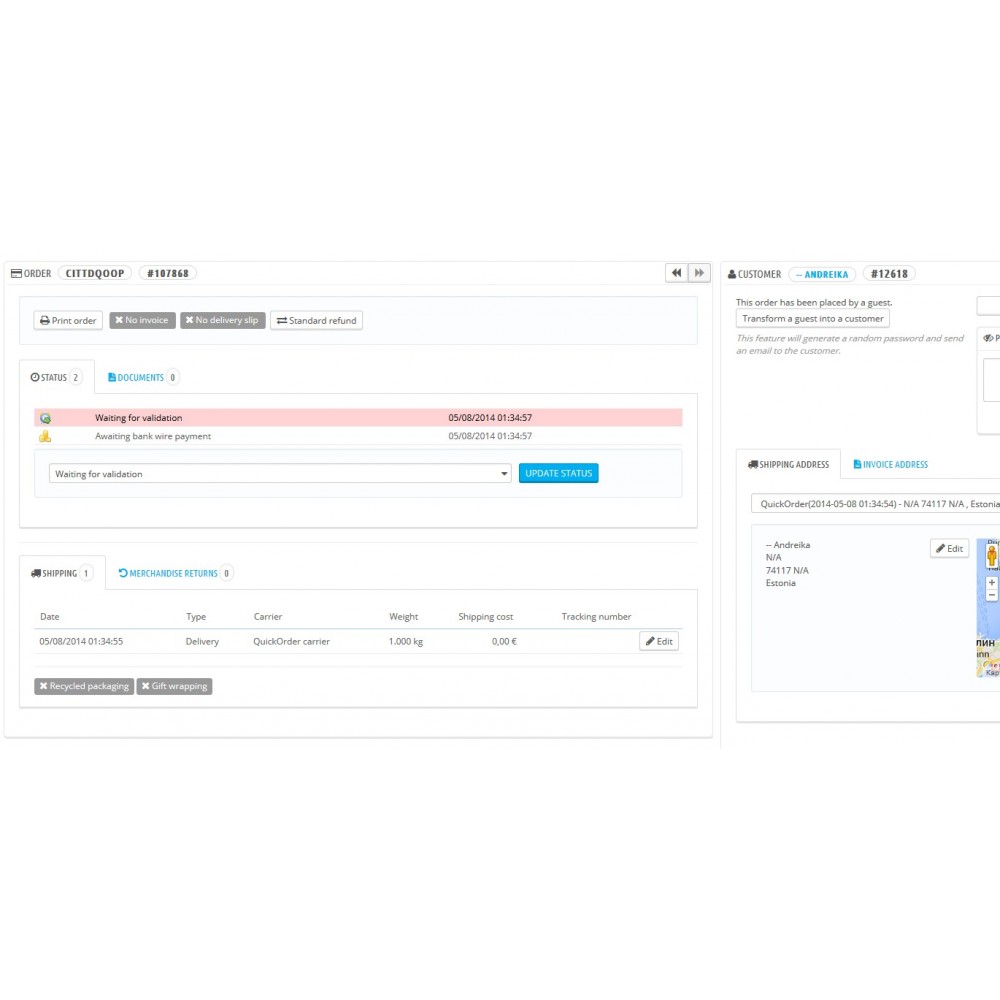
Task: Click the Tracking number column header
Action: click(596, 617)
